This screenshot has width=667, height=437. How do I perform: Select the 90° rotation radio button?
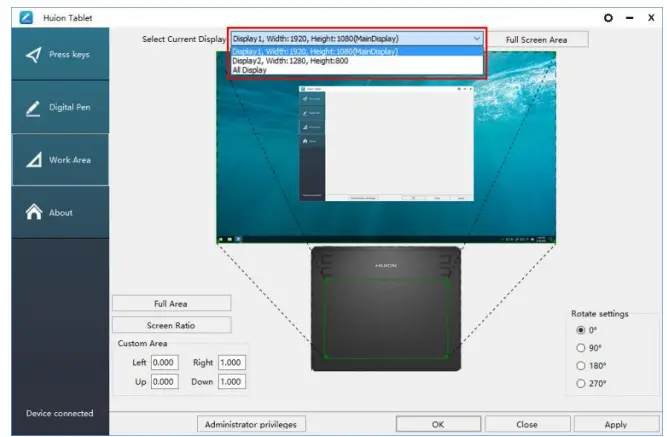[x=581, y=348]
